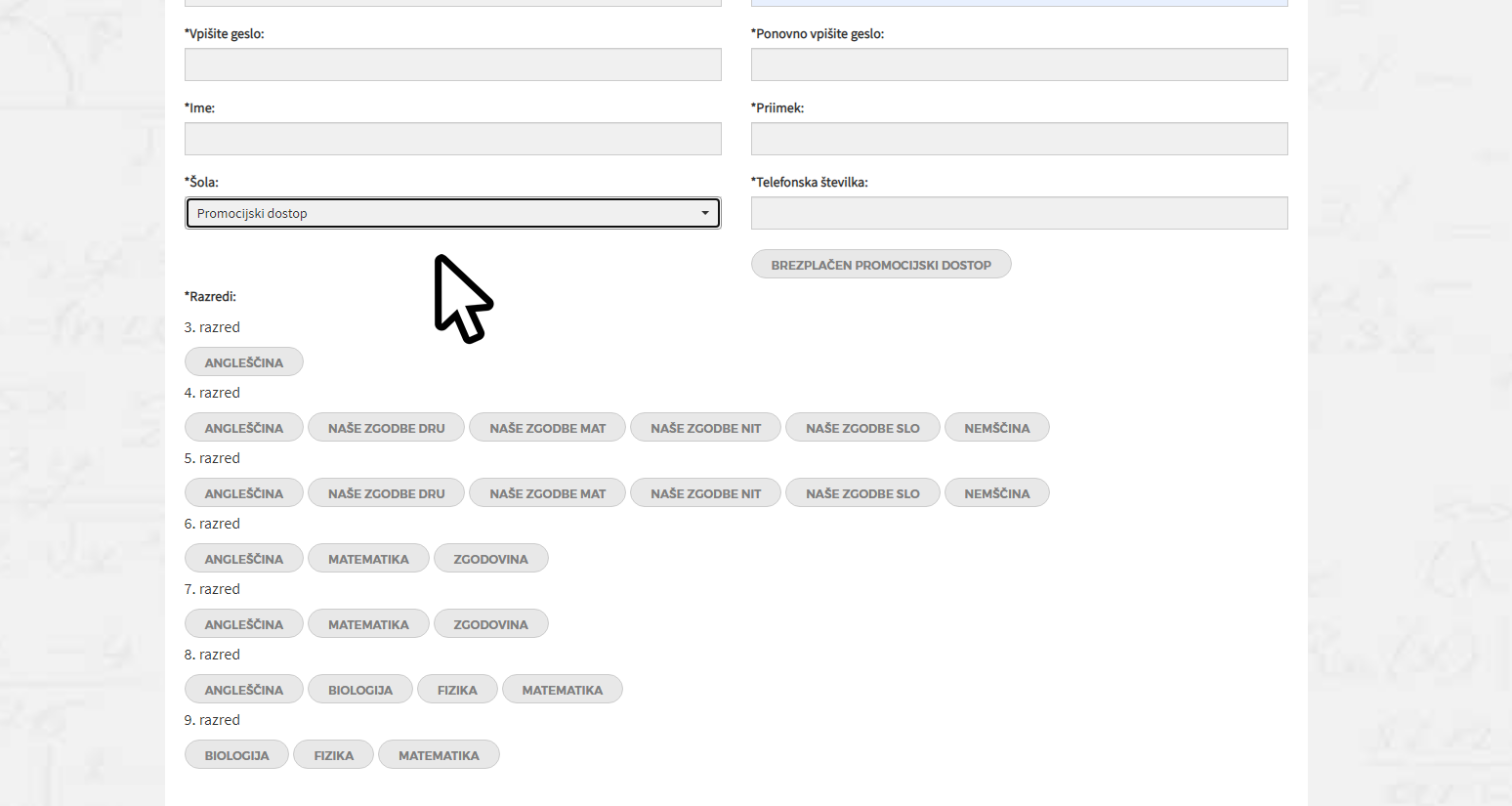
Task: Select Naše zgodbe SLO in 4. razred
Action: pos(862,428)
